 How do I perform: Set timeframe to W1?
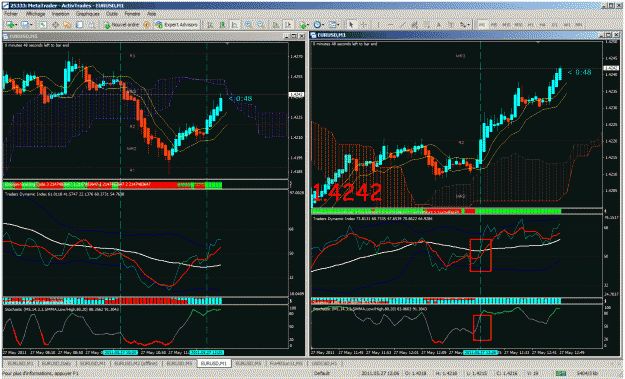[566, 25]
